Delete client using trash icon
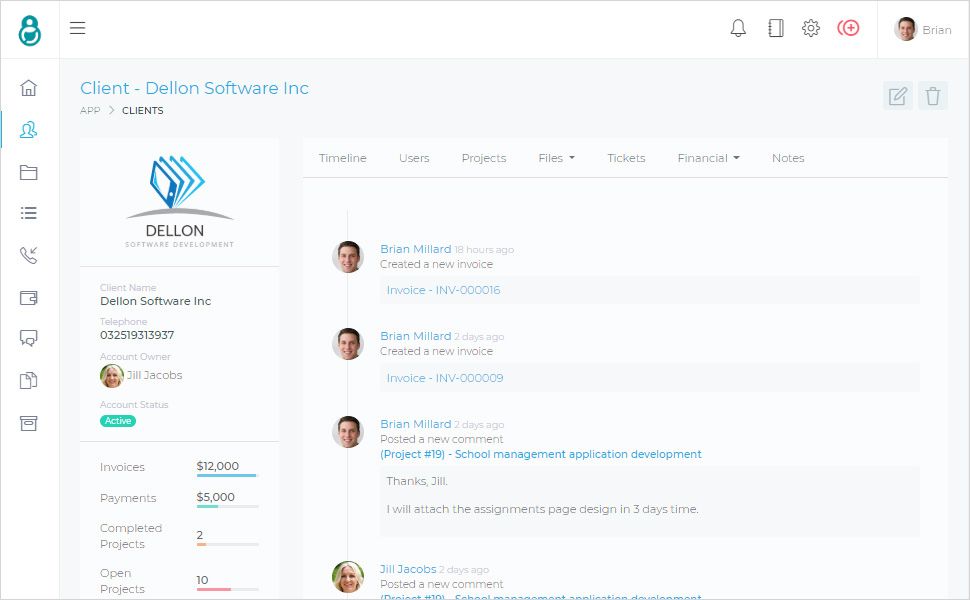The width and height of the screenshot is (970, 600). [x=933, y=96]
